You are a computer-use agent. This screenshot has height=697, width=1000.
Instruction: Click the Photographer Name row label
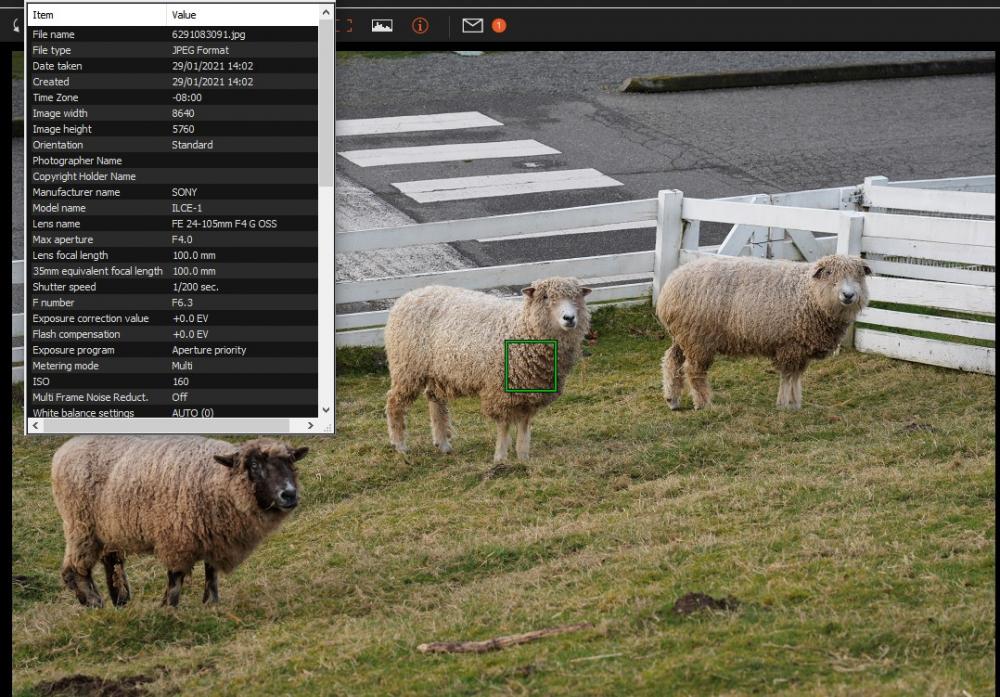77,161
